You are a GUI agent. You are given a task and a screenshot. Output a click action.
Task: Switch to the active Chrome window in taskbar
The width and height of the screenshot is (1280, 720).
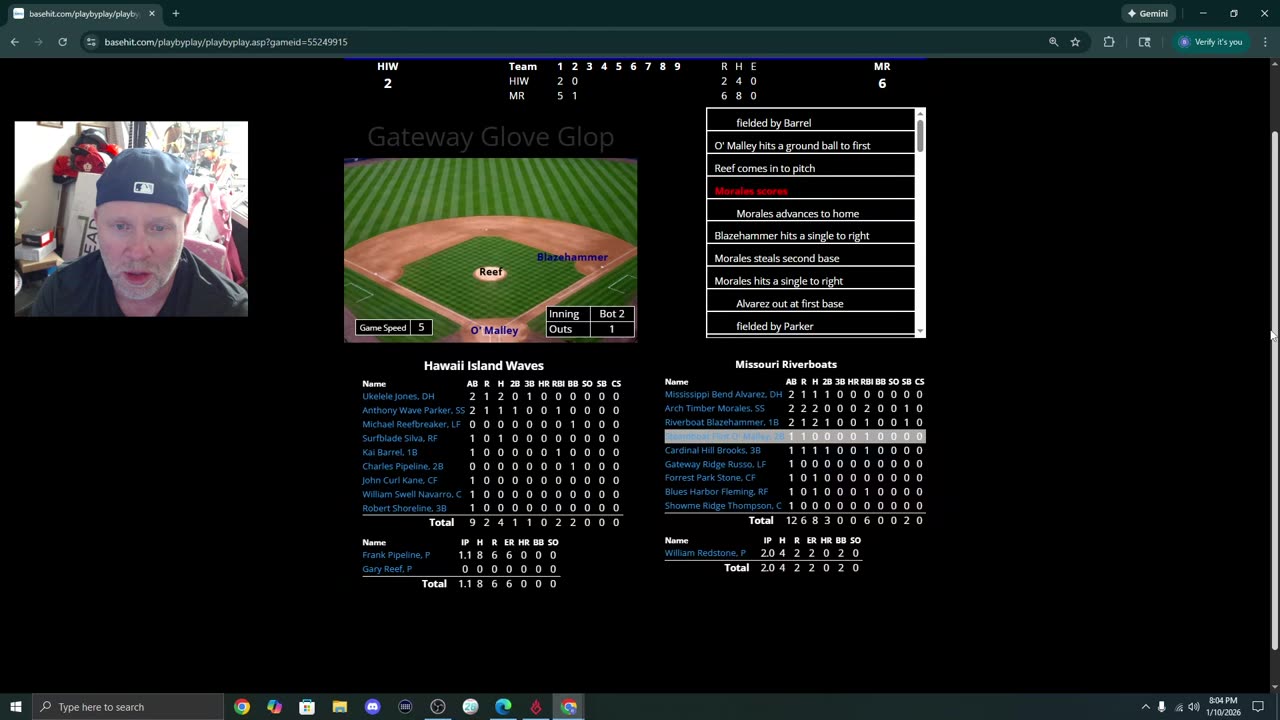[x=569, y=707]
